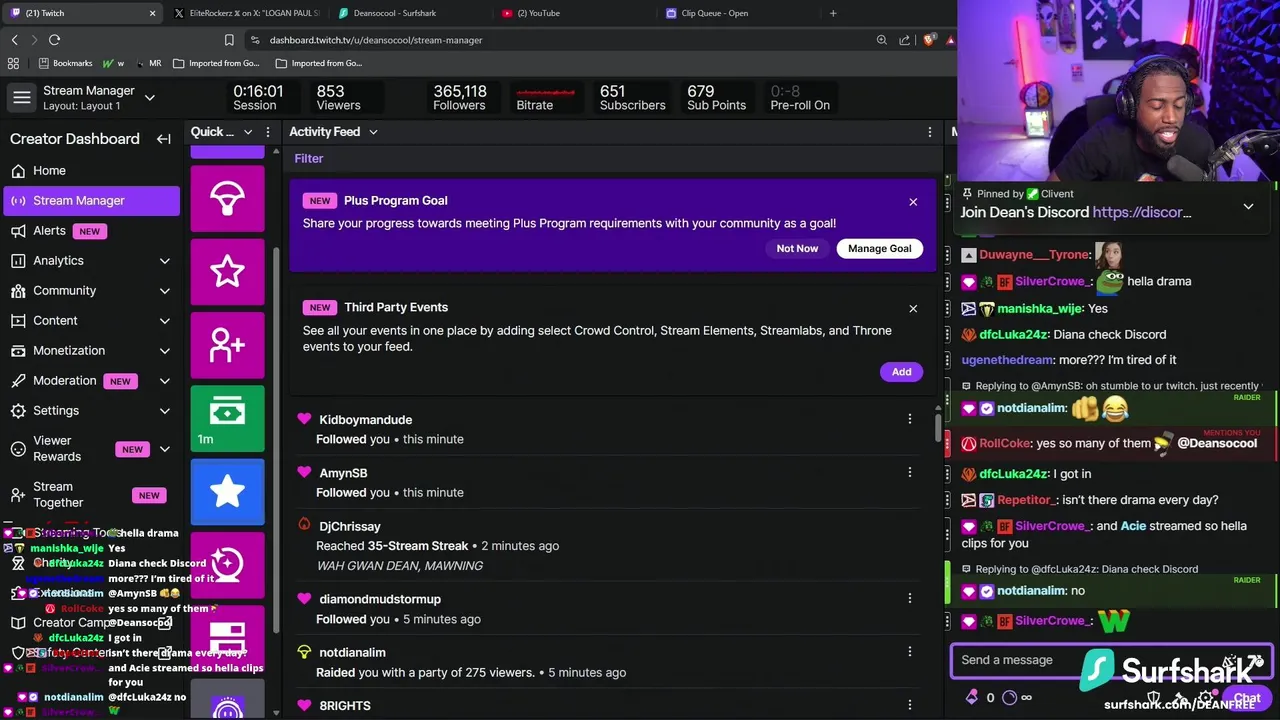Dismiss the Plus Program Goal banner

[913, 202]
